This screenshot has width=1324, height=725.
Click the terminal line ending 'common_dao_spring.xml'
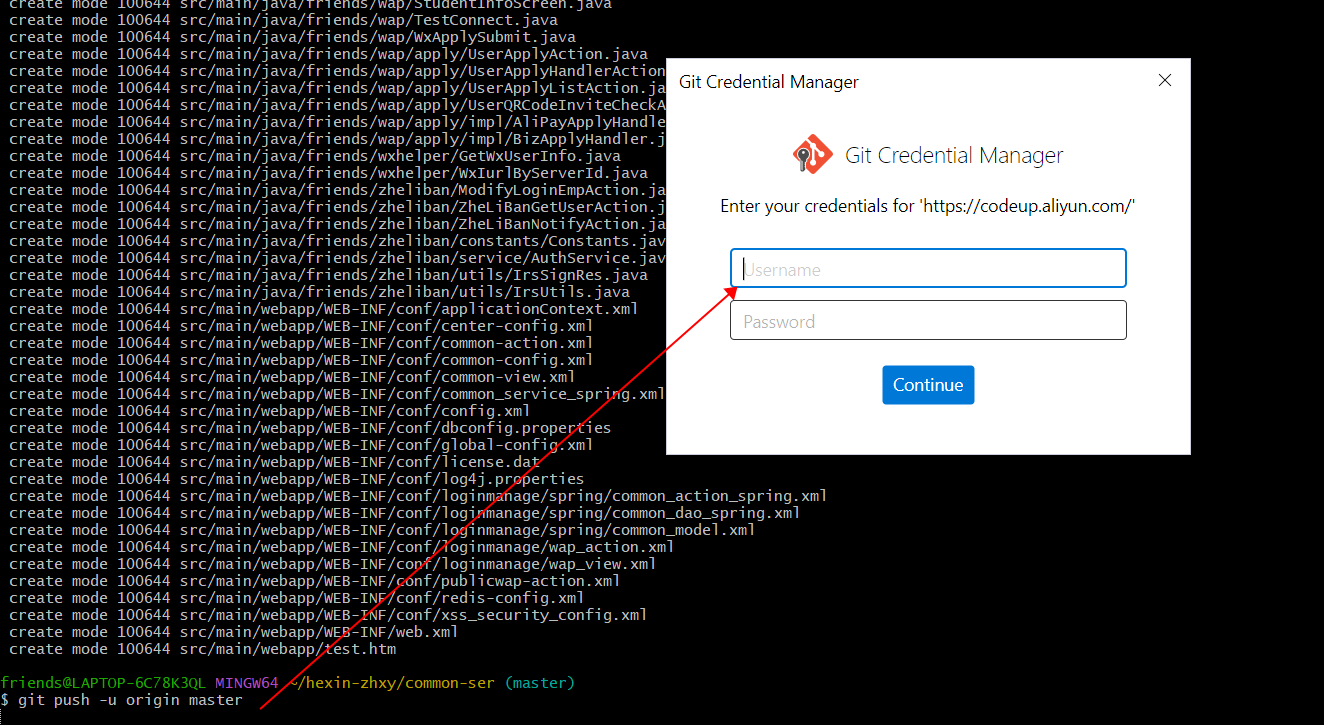click(x=405, y=513)
